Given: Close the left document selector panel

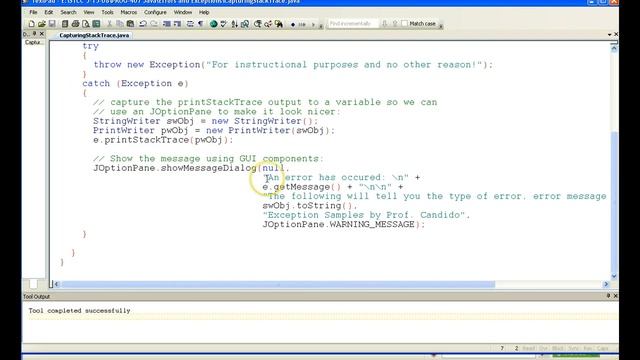Looking at the screenshot, I should pos(42,34).
